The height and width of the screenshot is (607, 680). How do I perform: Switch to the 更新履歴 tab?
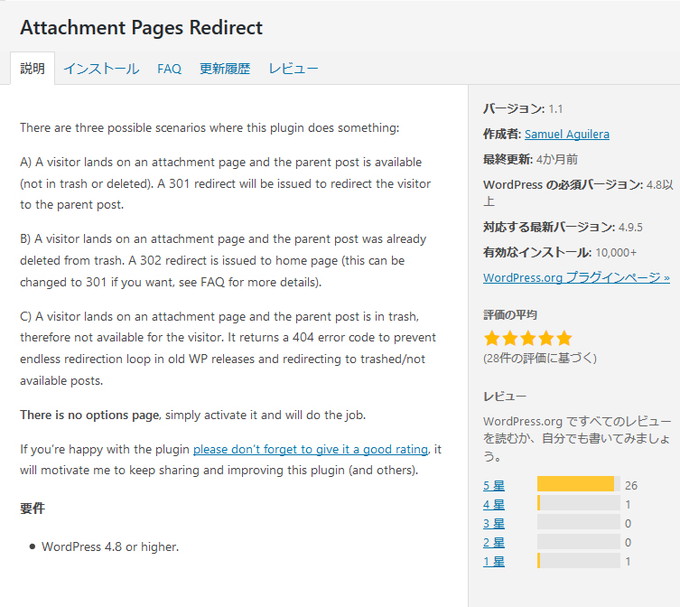pyautogui.click(x=225, y=69)
